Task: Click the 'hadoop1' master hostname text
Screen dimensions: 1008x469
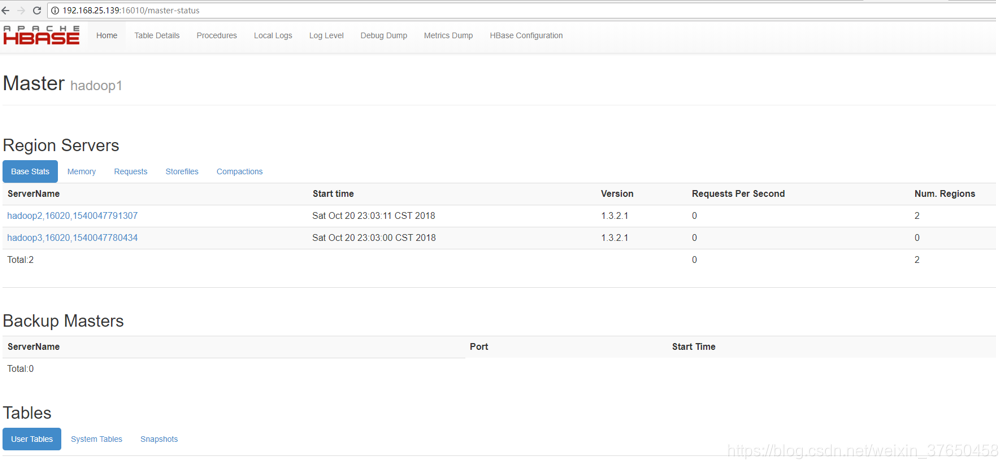Action: click(96, 85)
